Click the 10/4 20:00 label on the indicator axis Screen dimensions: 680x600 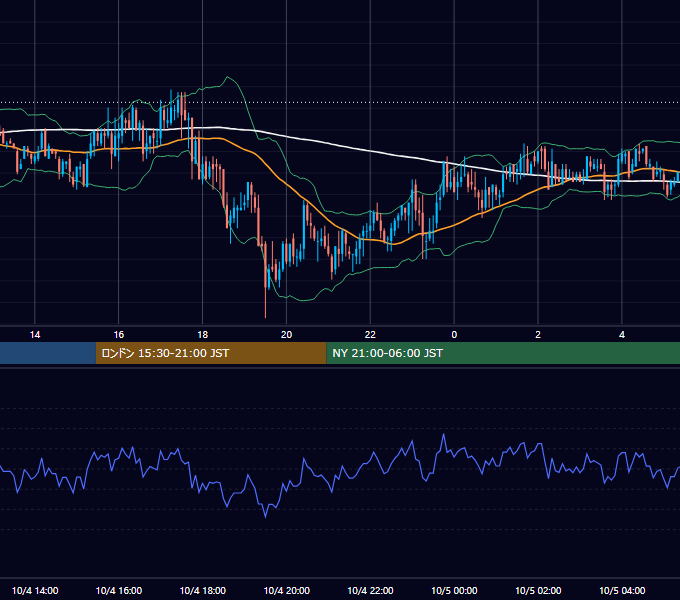pyautogui.click(x=287, y=590)
